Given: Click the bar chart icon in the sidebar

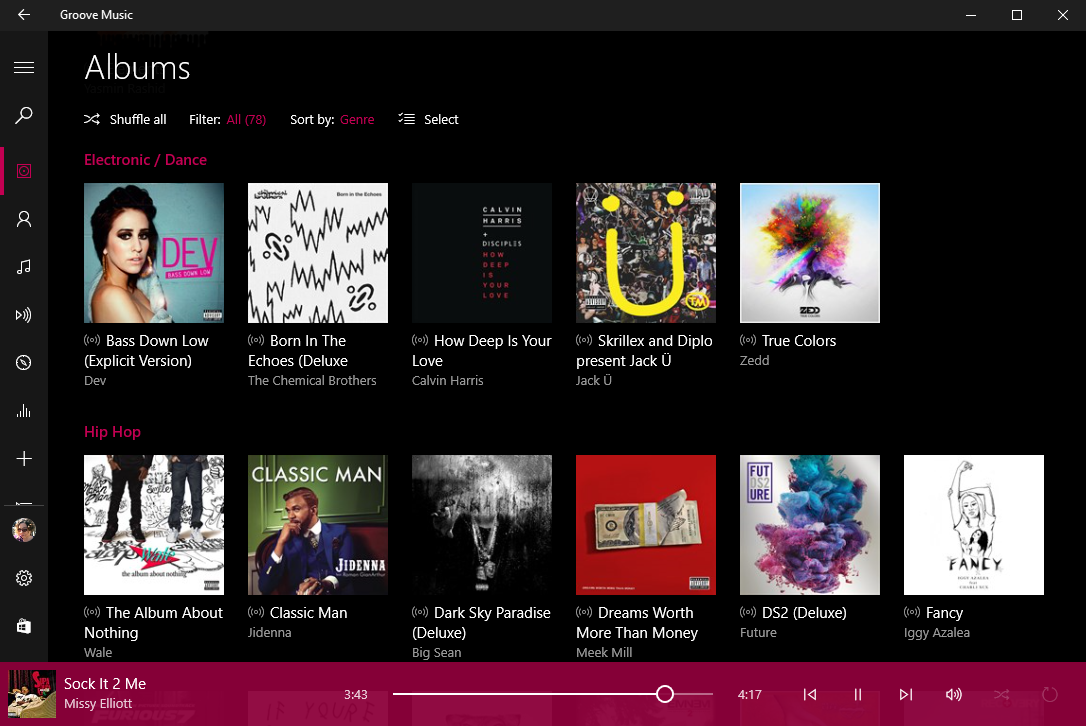Looking at the screenshot, I should [x=24, y=411].
